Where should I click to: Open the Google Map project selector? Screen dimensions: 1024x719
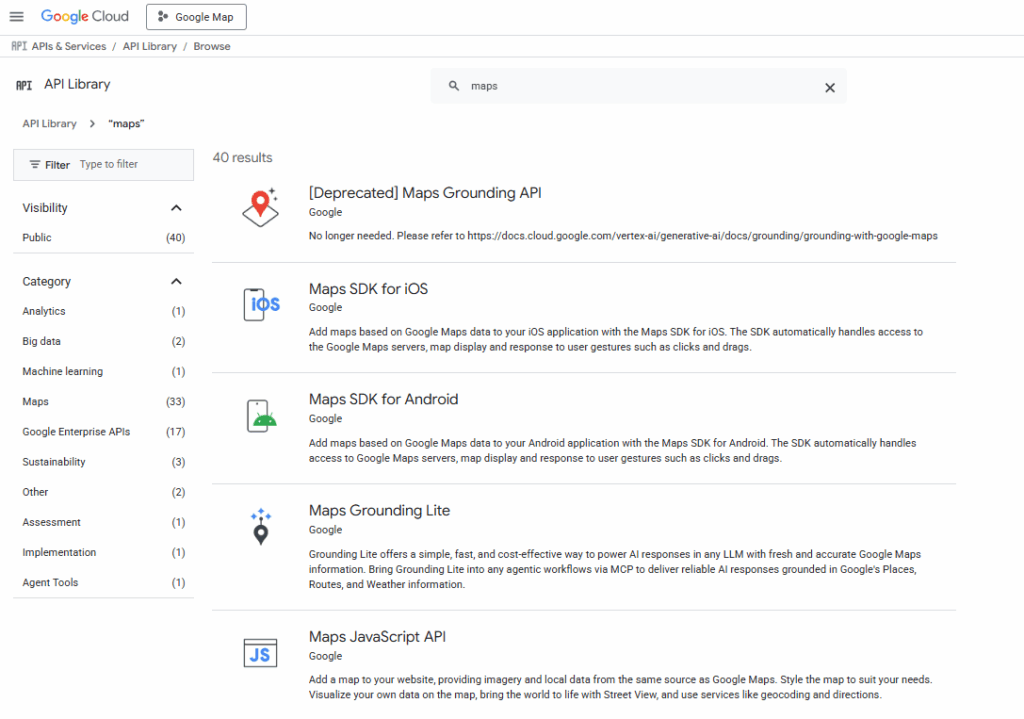(196, 17)
